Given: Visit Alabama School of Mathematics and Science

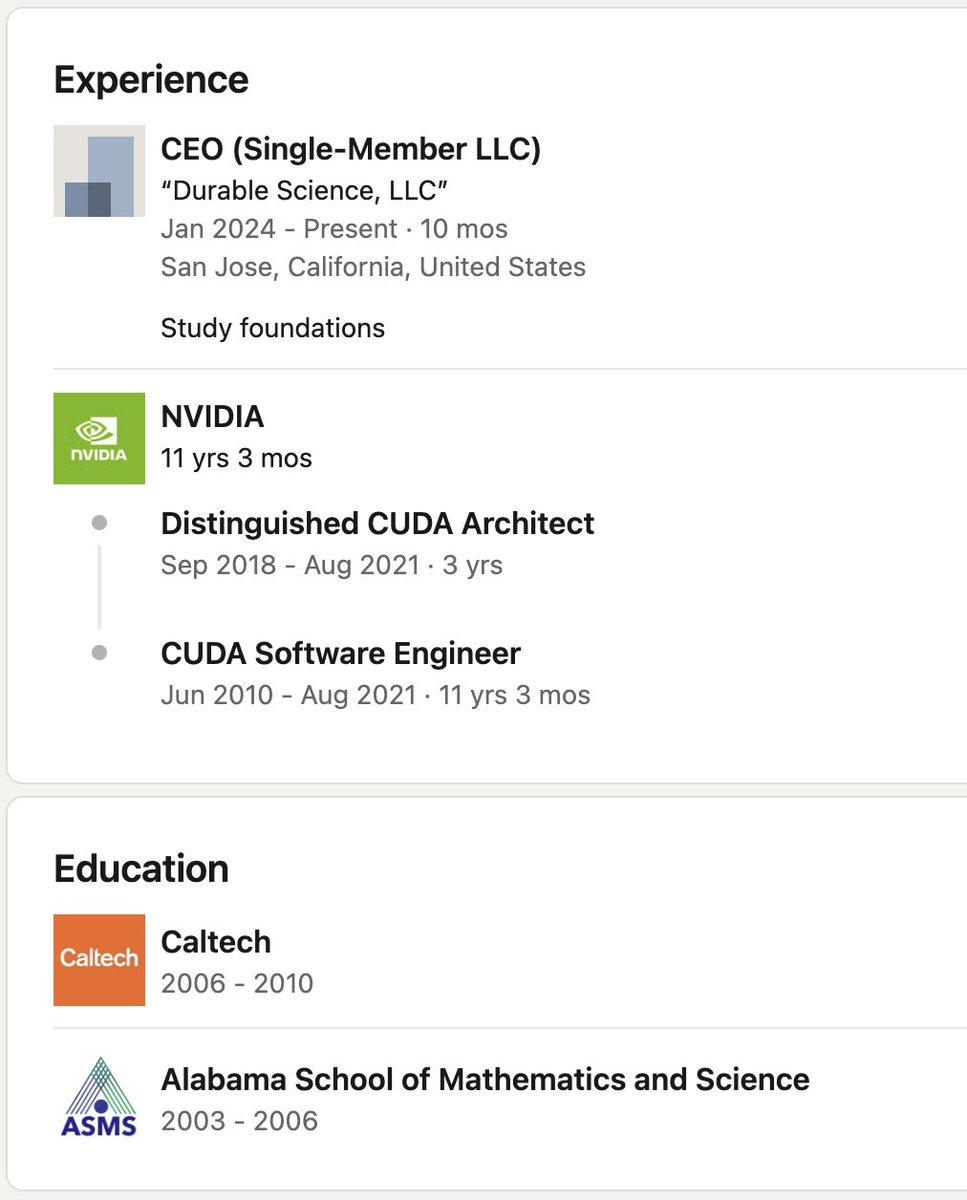Looking at the screenshot, I should click(485, 1080).
